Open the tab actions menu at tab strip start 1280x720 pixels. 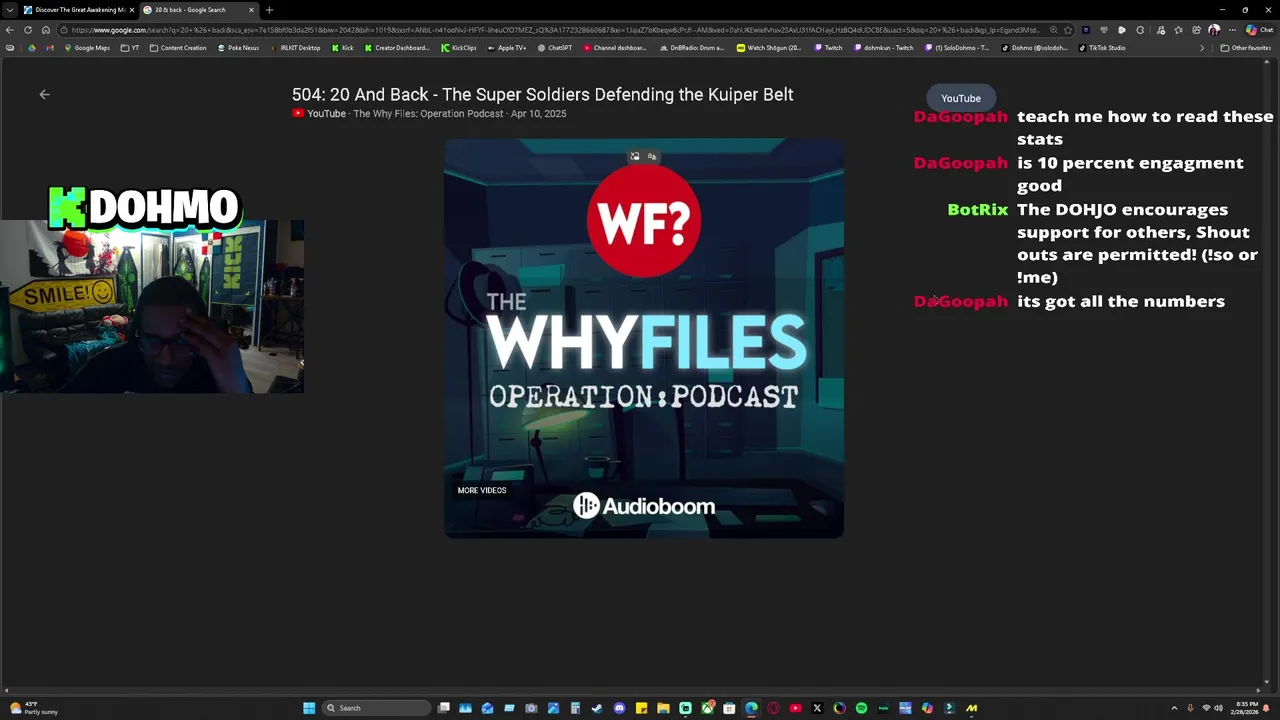click(10, 10)
